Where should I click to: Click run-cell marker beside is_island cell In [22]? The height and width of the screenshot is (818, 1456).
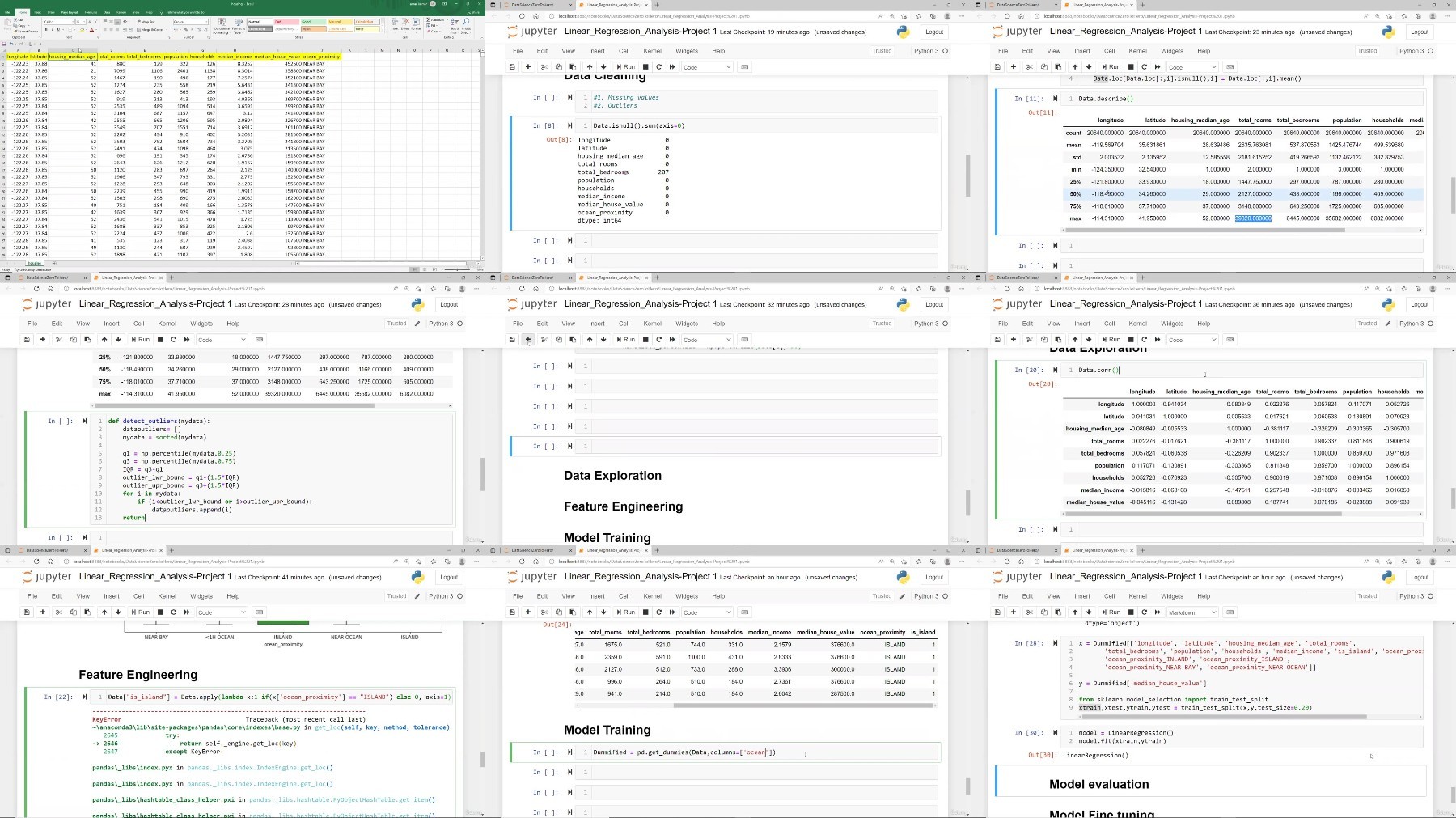tap(84, 697)
